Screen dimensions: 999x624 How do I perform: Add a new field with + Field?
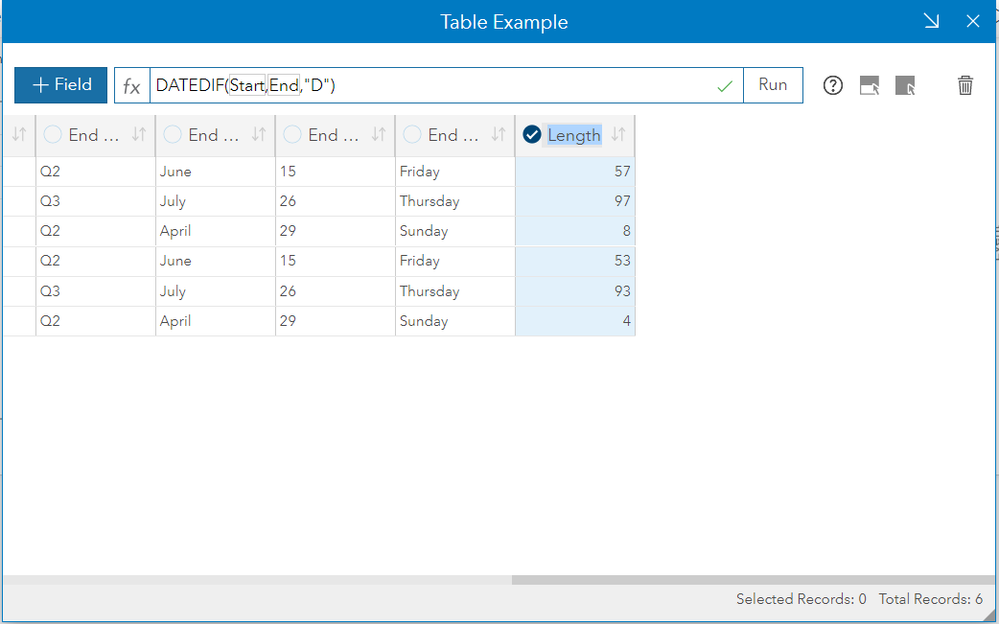(x=61, y=85)
